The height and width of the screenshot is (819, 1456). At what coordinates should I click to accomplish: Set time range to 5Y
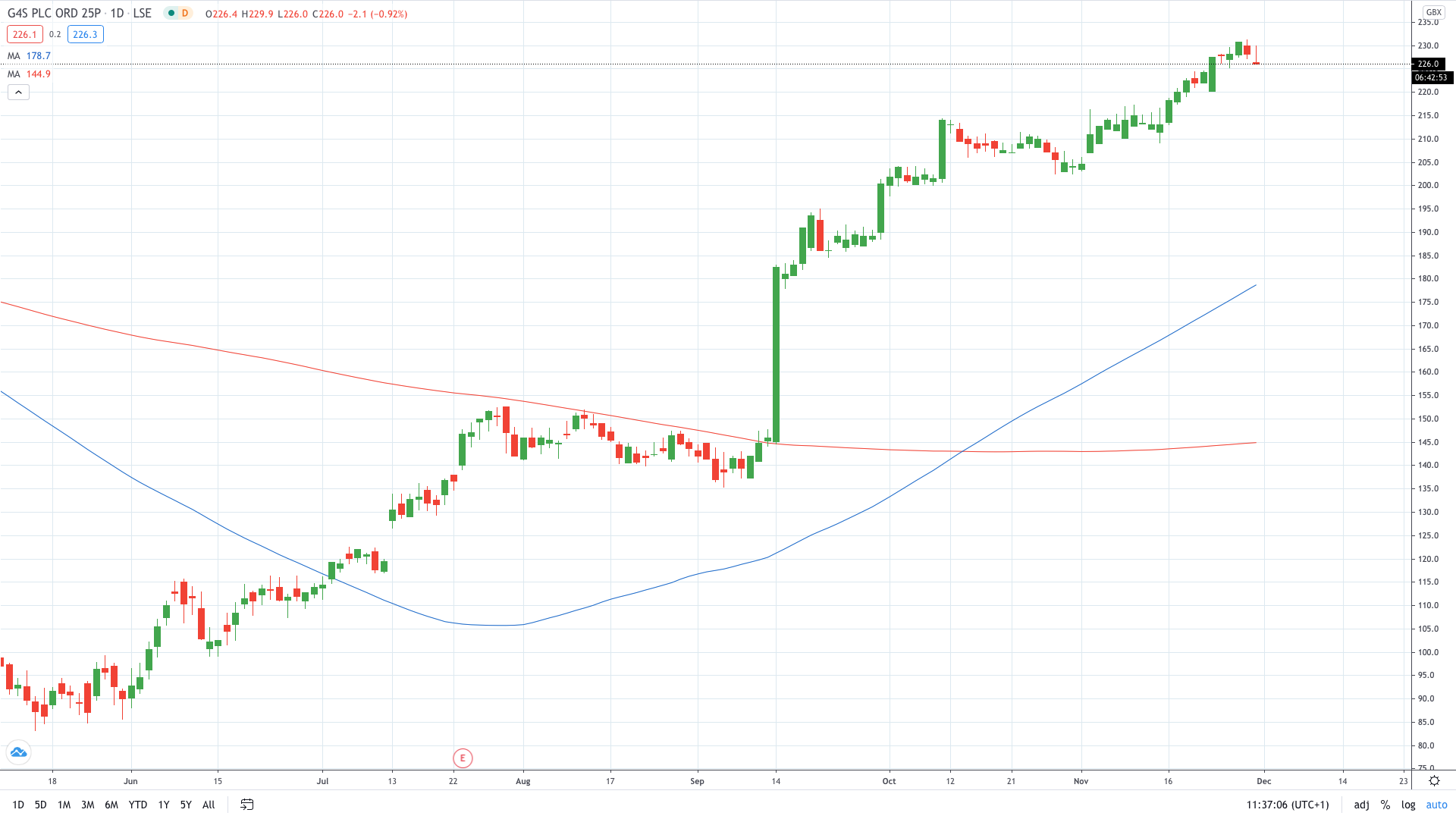[x=186, y=805]
